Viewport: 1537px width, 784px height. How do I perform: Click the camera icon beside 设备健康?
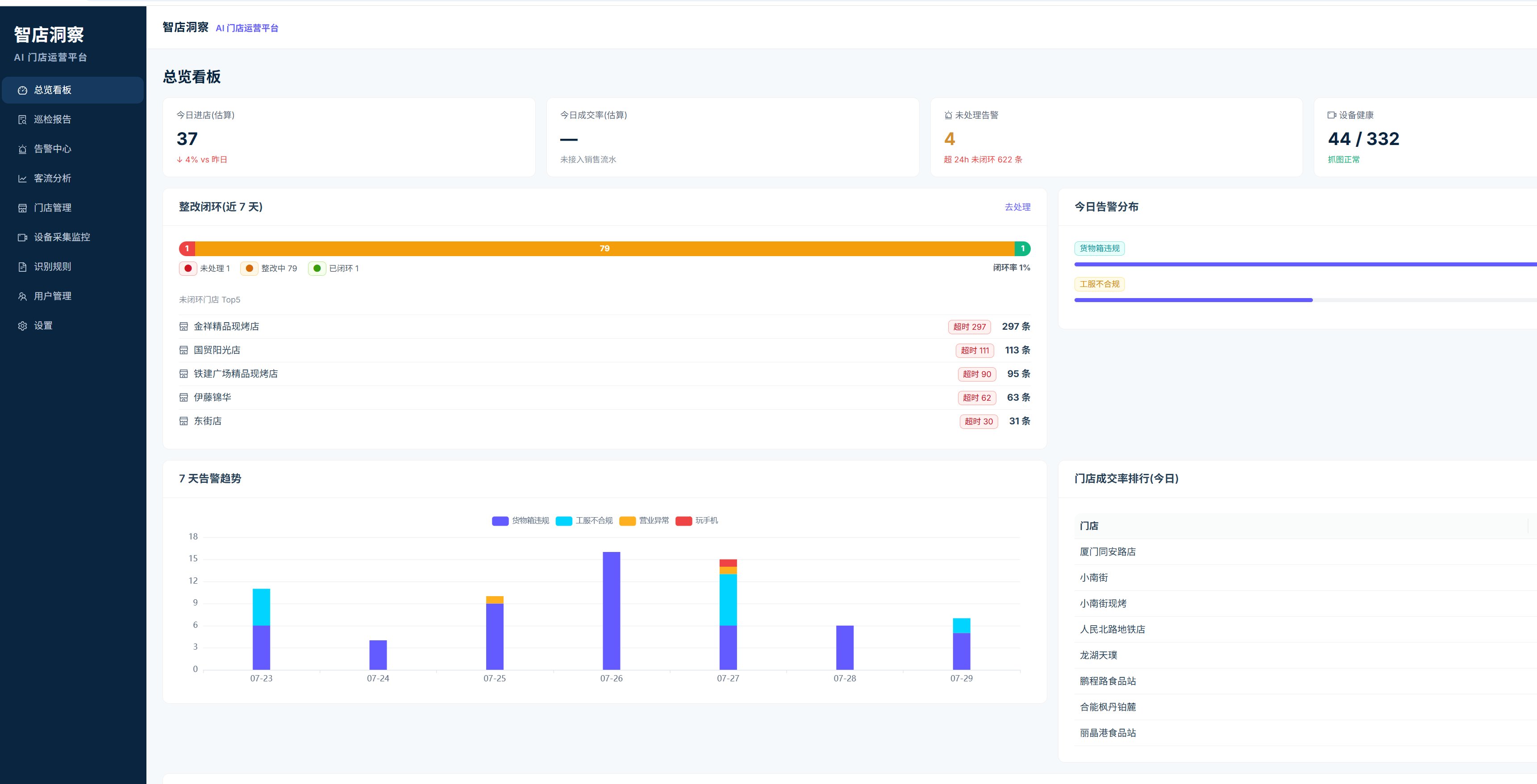[1332, 115]
